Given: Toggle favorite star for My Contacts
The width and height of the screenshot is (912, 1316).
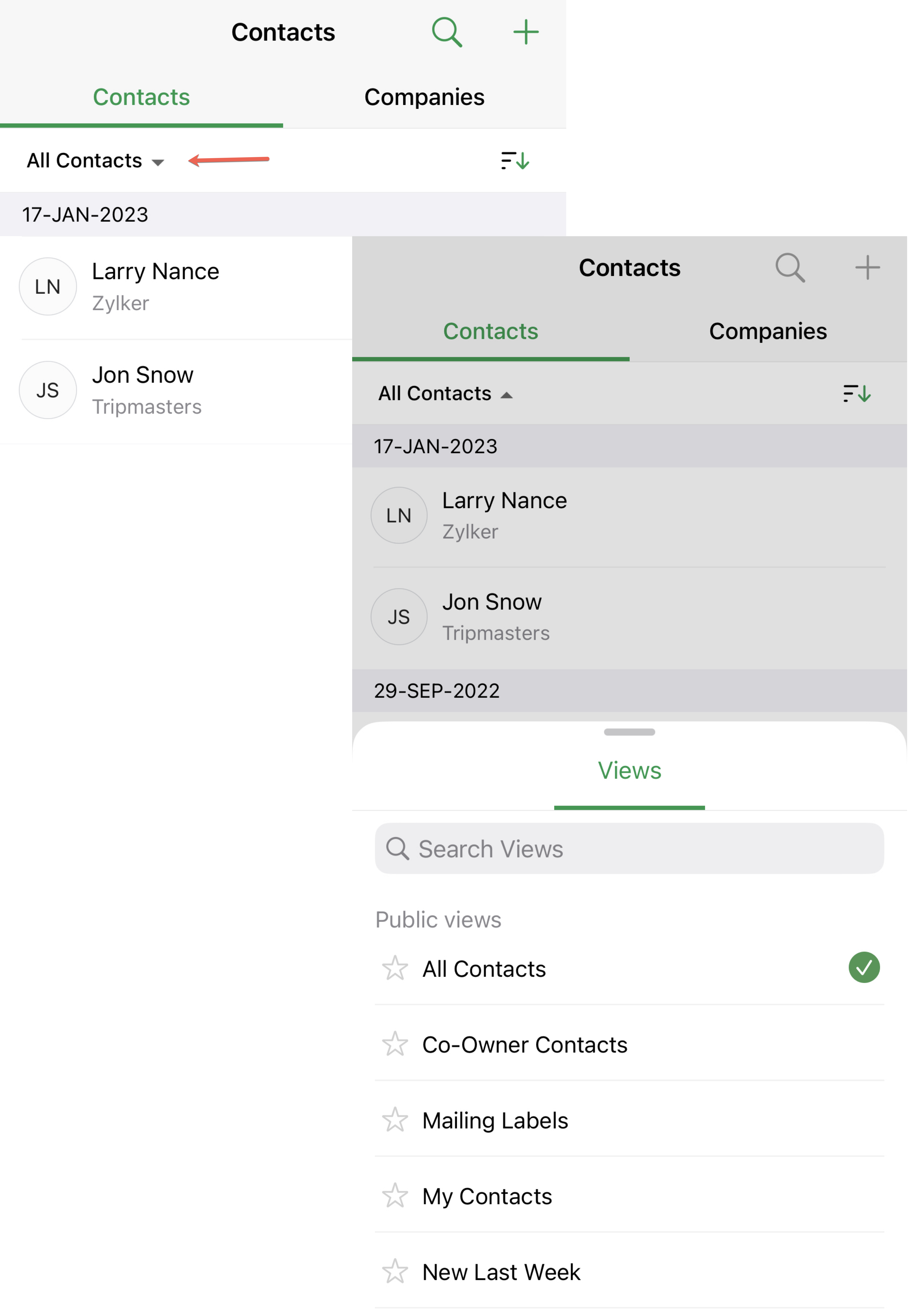Looking at the screenshot, I should [395, 1195].
